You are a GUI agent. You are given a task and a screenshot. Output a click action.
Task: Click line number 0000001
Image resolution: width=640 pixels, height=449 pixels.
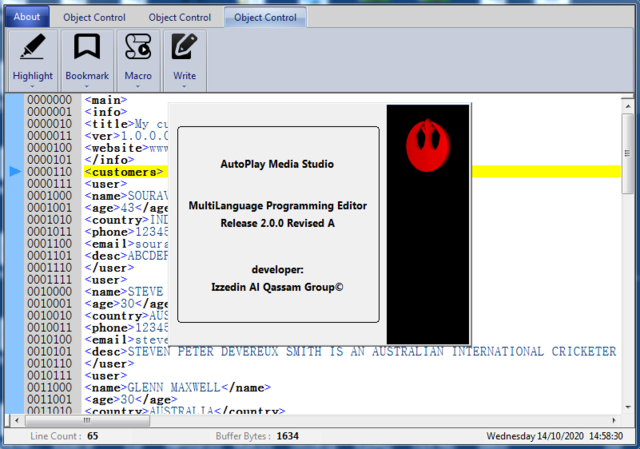click(49, 112)
